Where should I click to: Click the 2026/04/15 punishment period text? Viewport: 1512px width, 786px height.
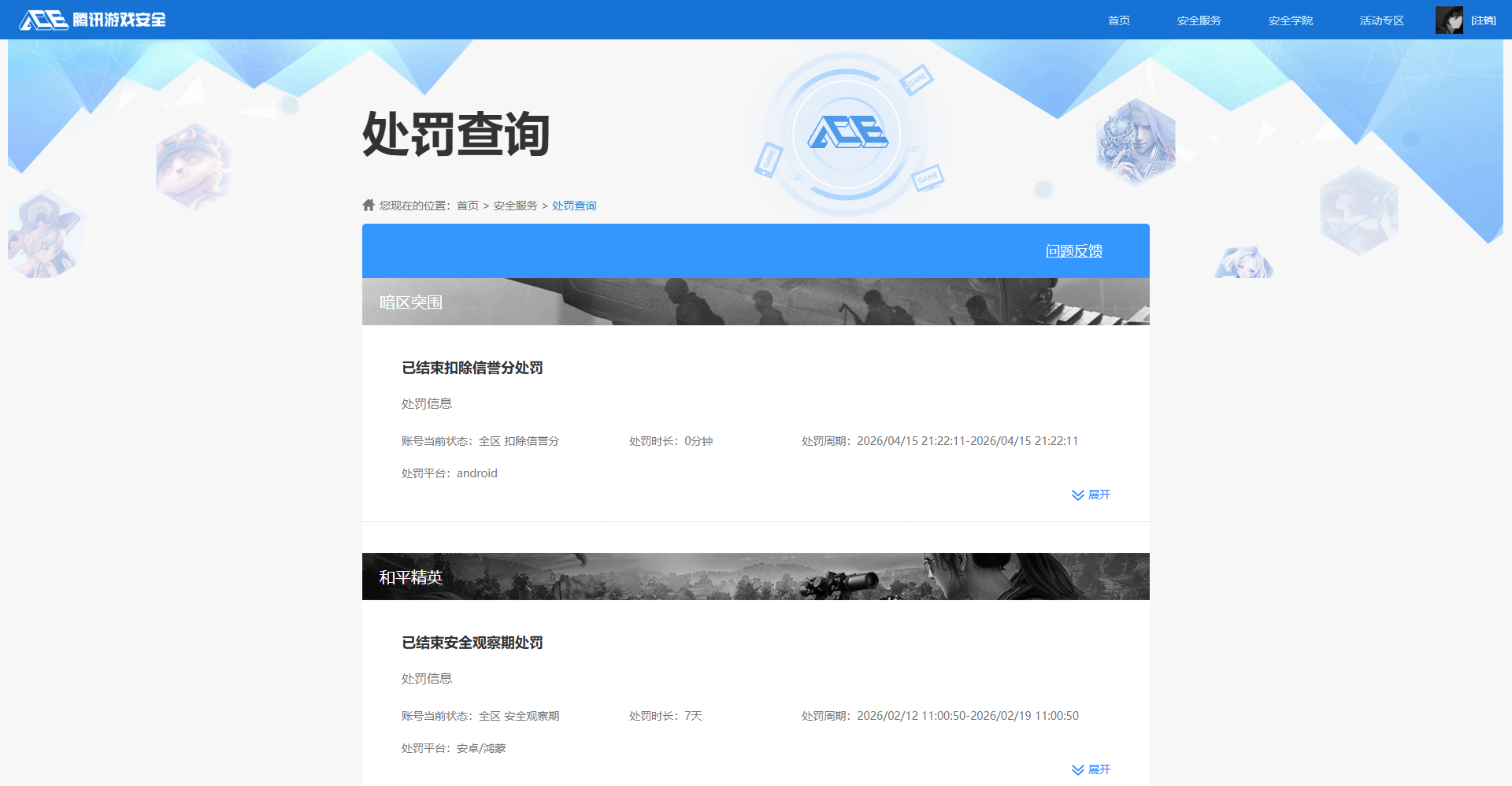point(940,441)
